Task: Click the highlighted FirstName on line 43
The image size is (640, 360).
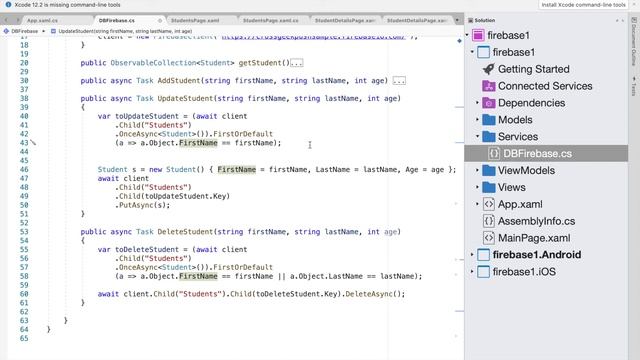Action: [198, 143]
